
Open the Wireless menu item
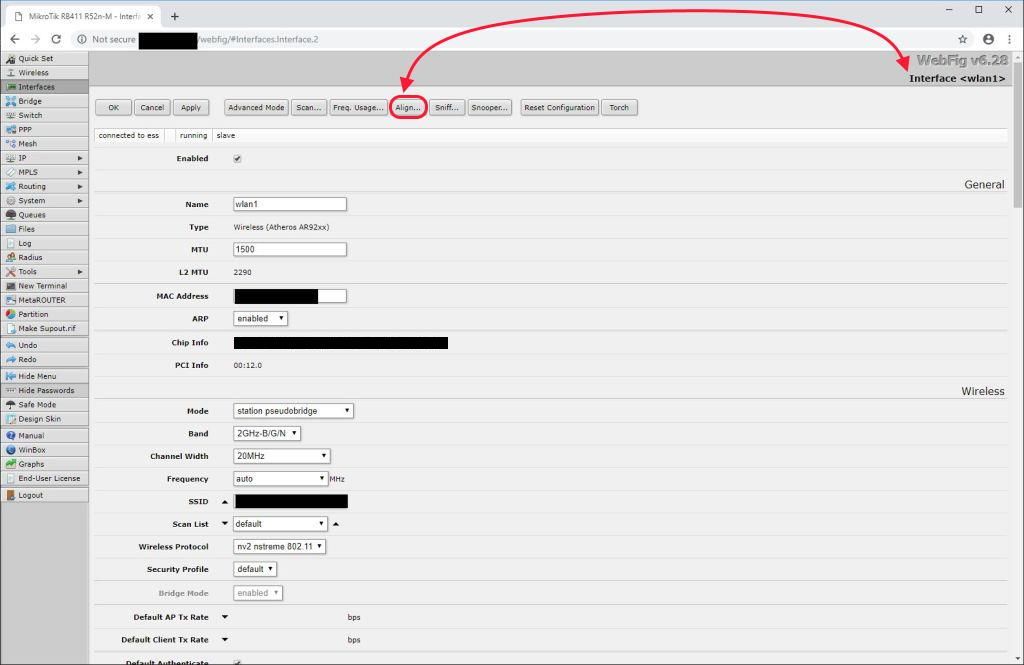44,73
